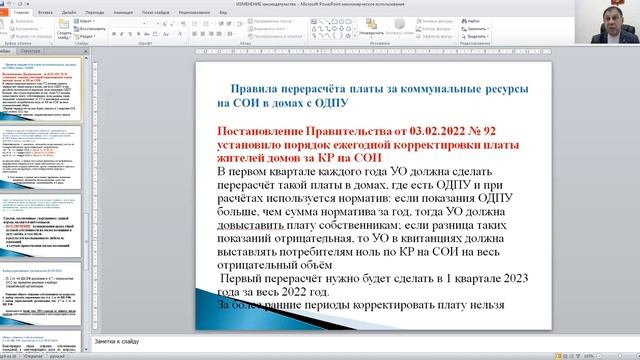Toggle underline formatting

[x=130, y=34]
